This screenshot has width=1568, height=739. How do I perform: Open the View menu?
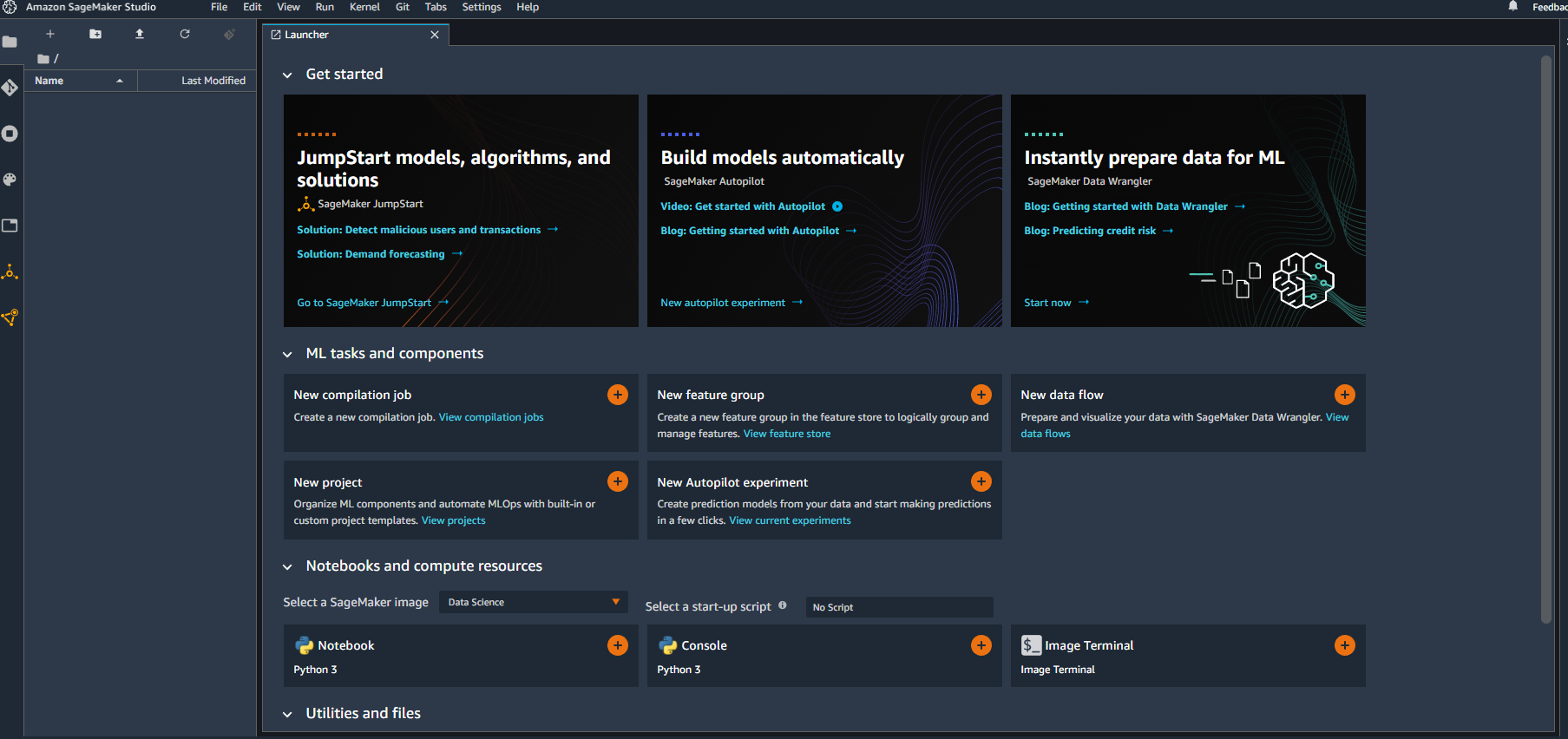(288, 7)
